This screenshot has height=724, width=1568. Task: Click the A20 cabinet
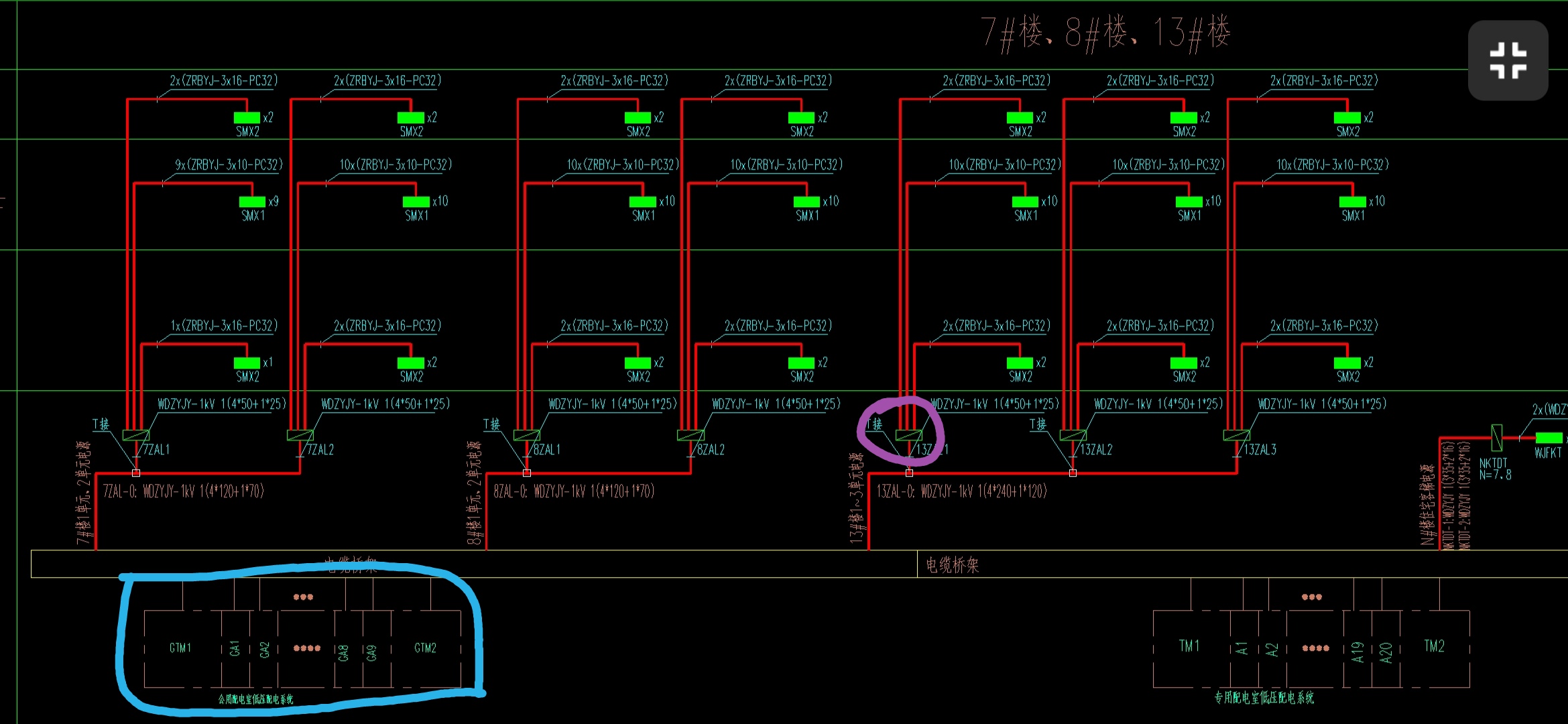[x=1386, y=648]
